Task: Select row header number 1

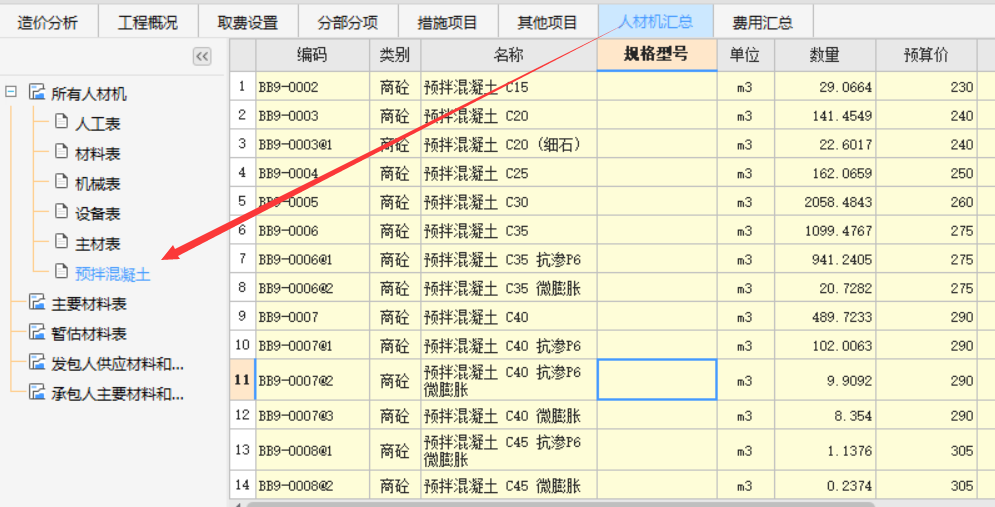Action: coord(242,86)
